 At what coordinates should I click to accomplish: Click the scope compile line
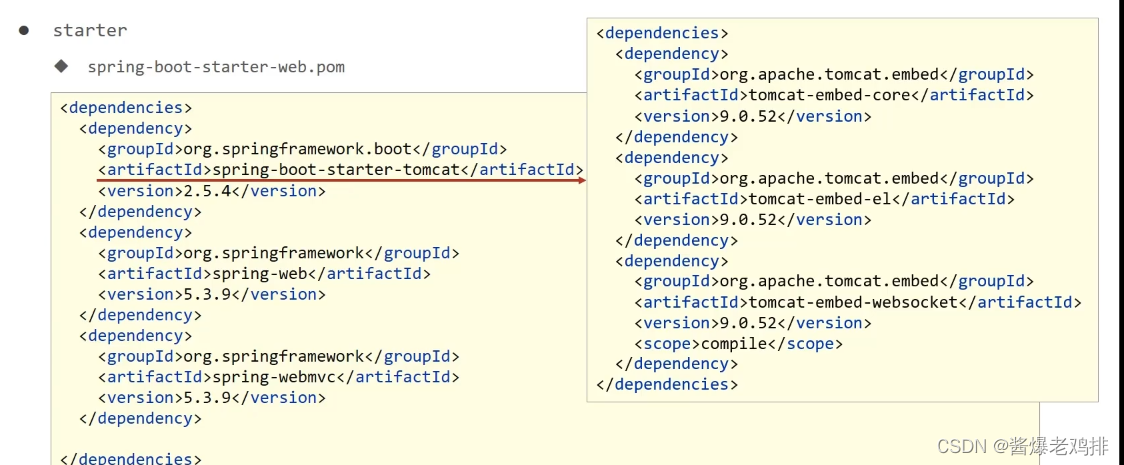point(738,343)
